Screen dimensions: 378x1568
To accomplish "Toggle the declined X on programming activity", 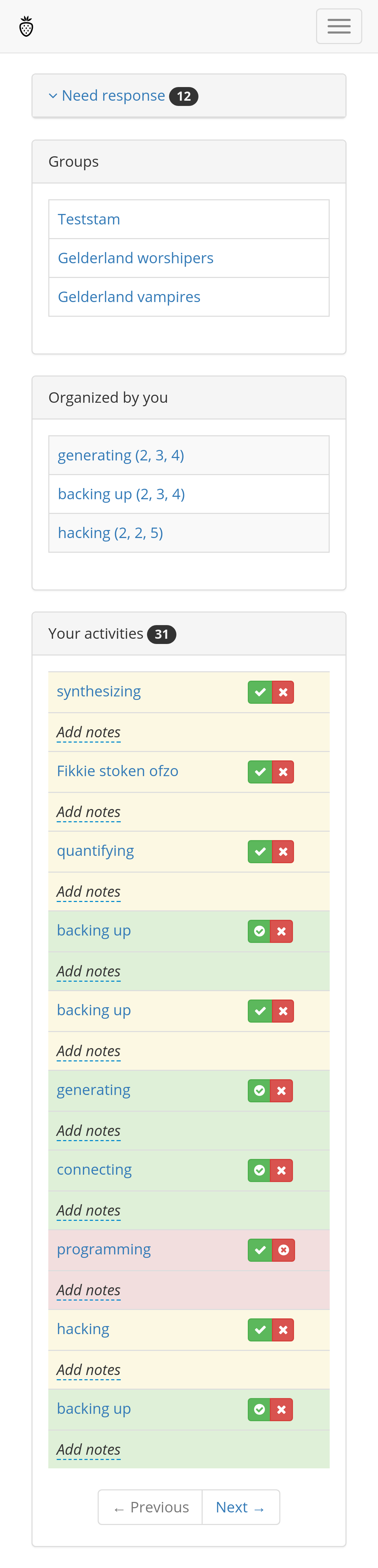I will pyautogui.click(x=283, y=1250).
